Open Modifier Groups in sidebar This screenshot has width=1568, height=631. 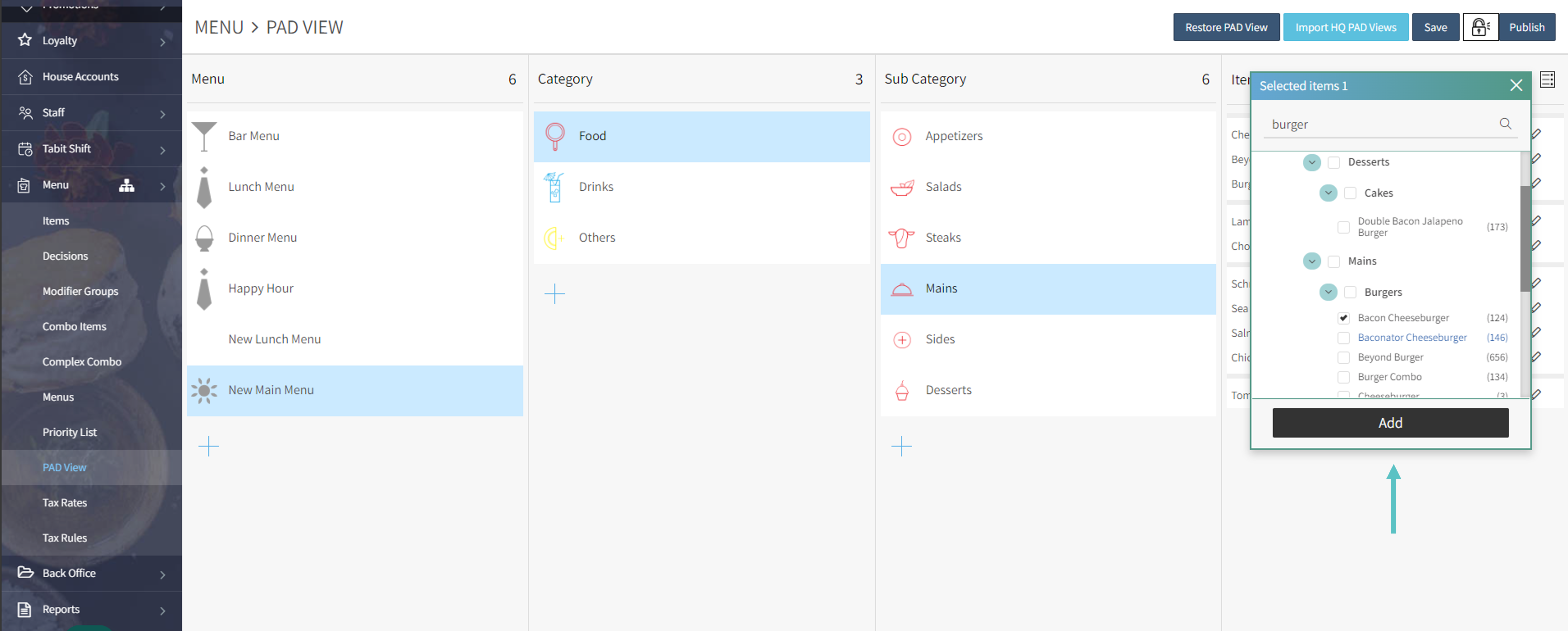click(80, 291)
